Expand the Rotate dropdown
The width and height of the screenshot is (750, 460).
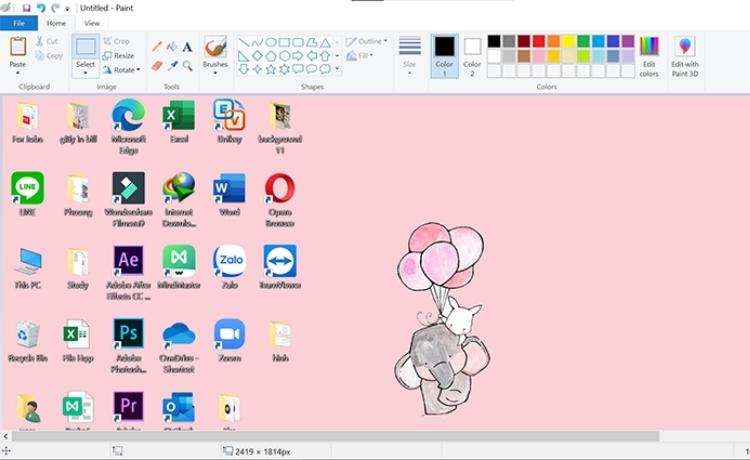click(x=121, y=70)
